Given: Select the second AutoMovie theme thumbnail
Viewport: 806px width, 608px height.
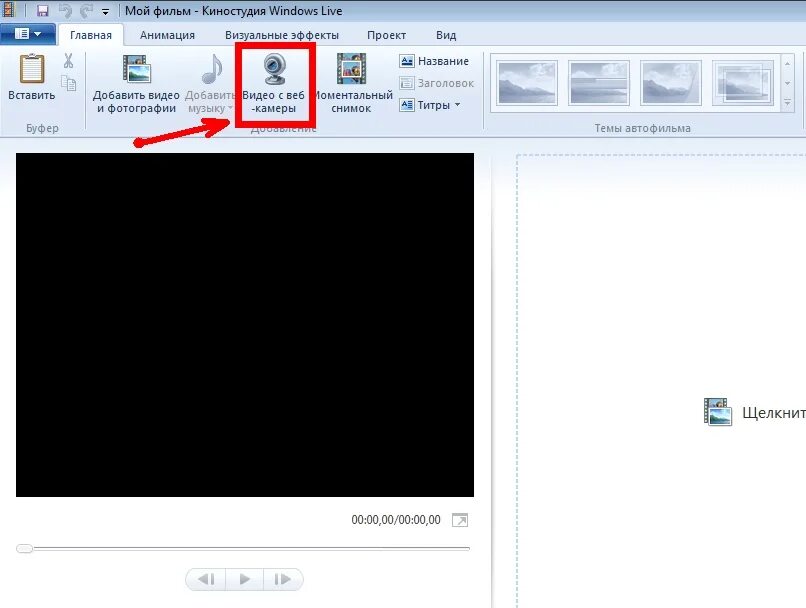Looking at the screenshot, I should coord(599,83).
